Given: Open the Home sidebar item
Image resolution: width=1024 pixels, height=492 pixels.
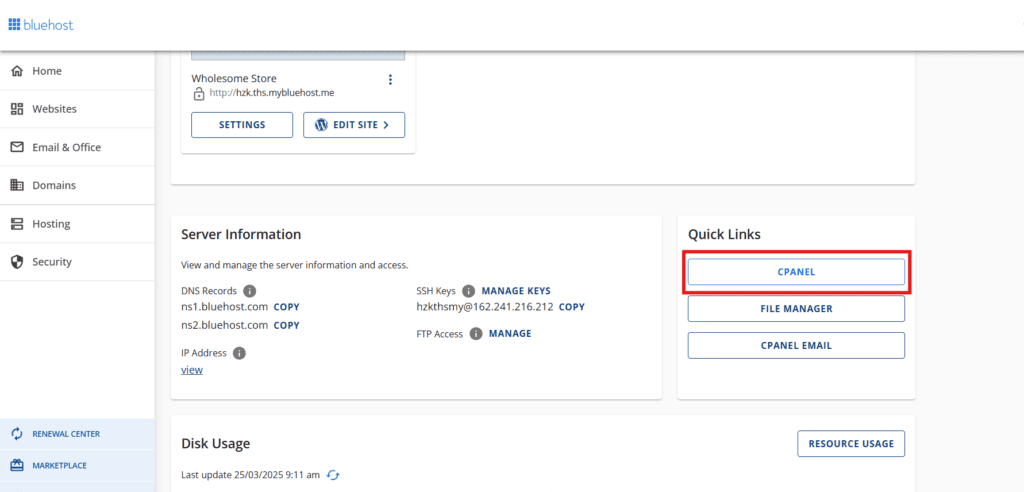Looking at the screenshot, I should [x=77, y=71].
